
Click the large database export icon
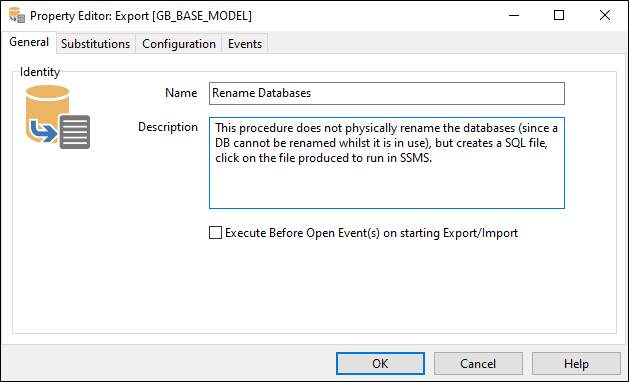[x=58, y=117]
